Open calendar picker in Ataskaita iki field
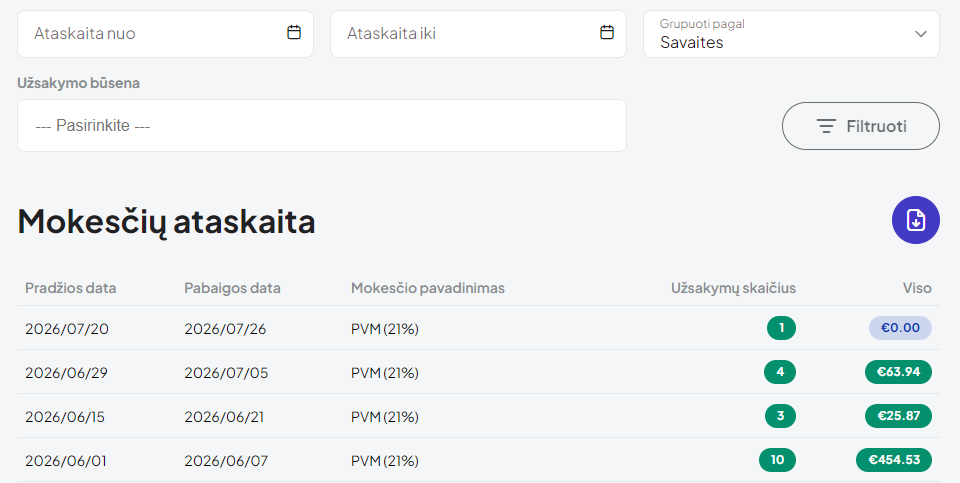960x483 pixels. point(607,32)
